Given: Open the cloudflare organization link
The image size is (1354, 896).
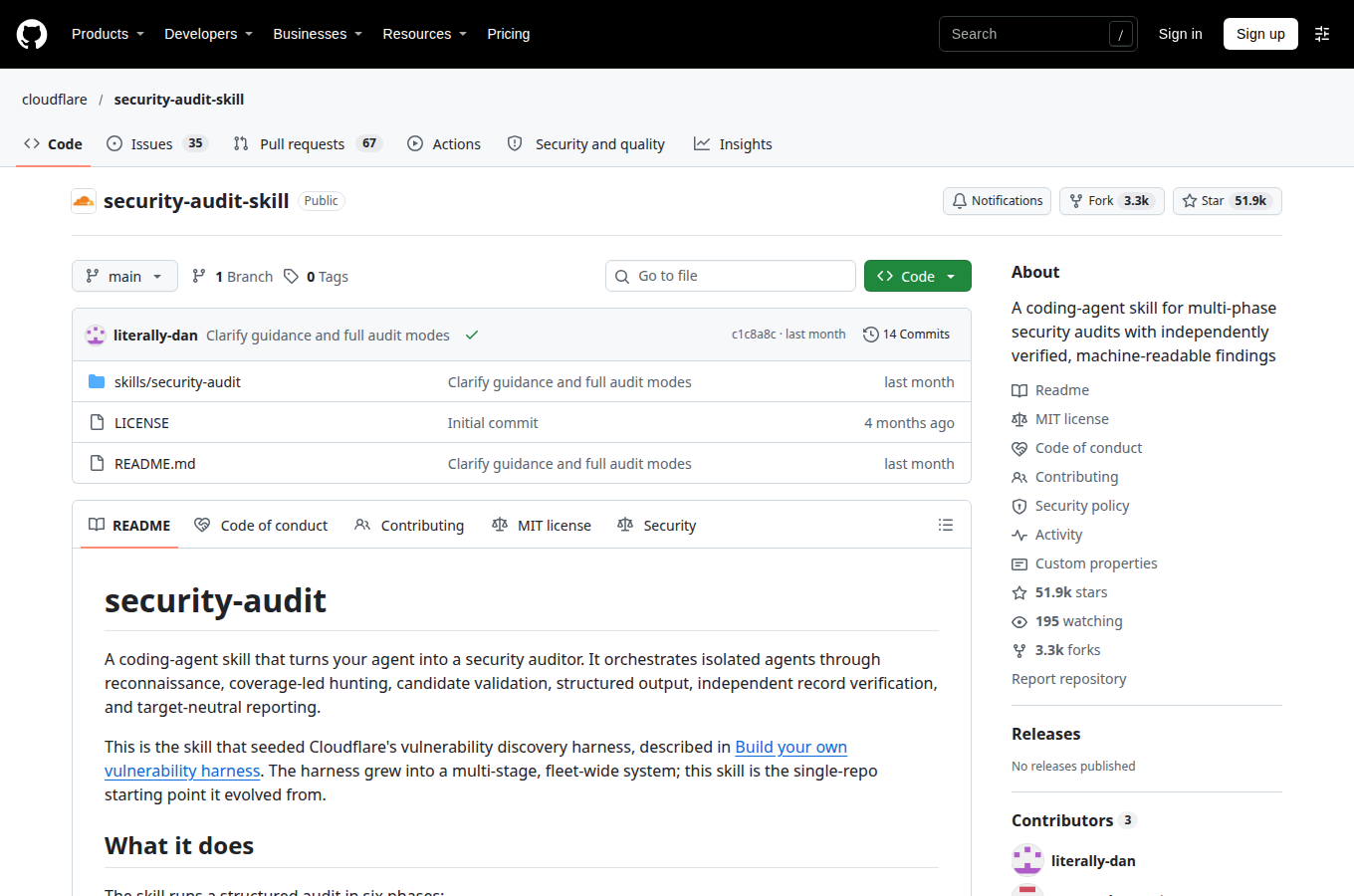Looking at the screenshot, I should pyautogui.click(x=55, y=100).
